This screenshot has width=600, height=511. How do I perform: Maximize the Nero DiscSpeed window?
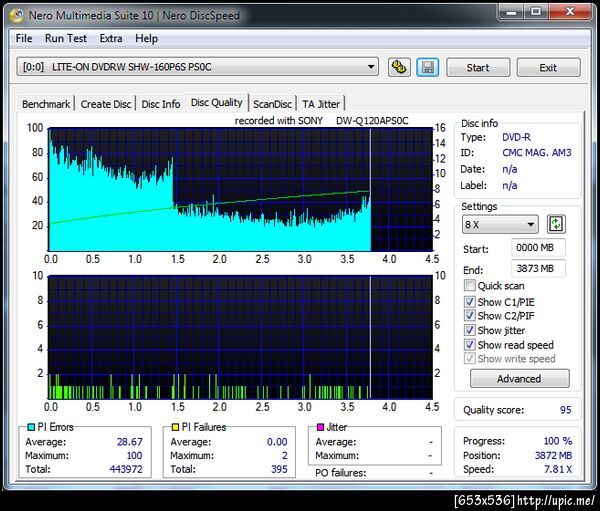[x=536, y=12]
